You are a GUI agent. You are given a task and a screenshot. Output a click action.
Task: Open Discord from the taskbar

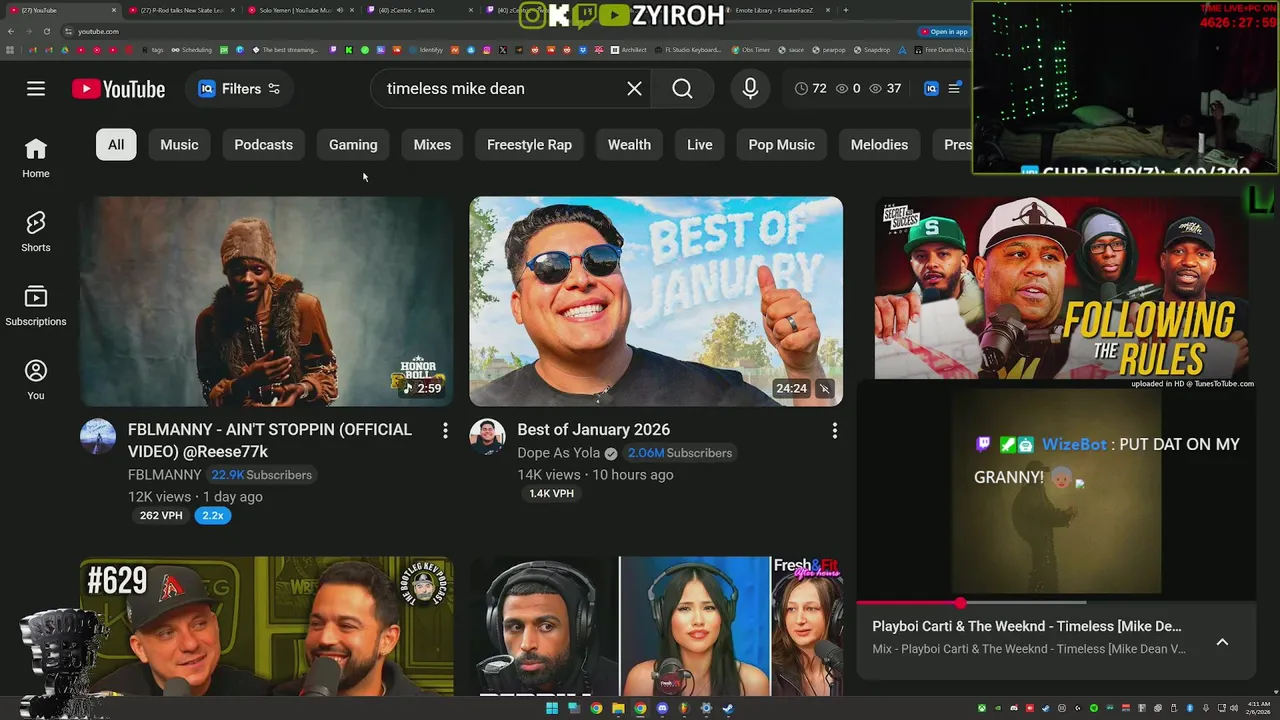coord(662,709)
